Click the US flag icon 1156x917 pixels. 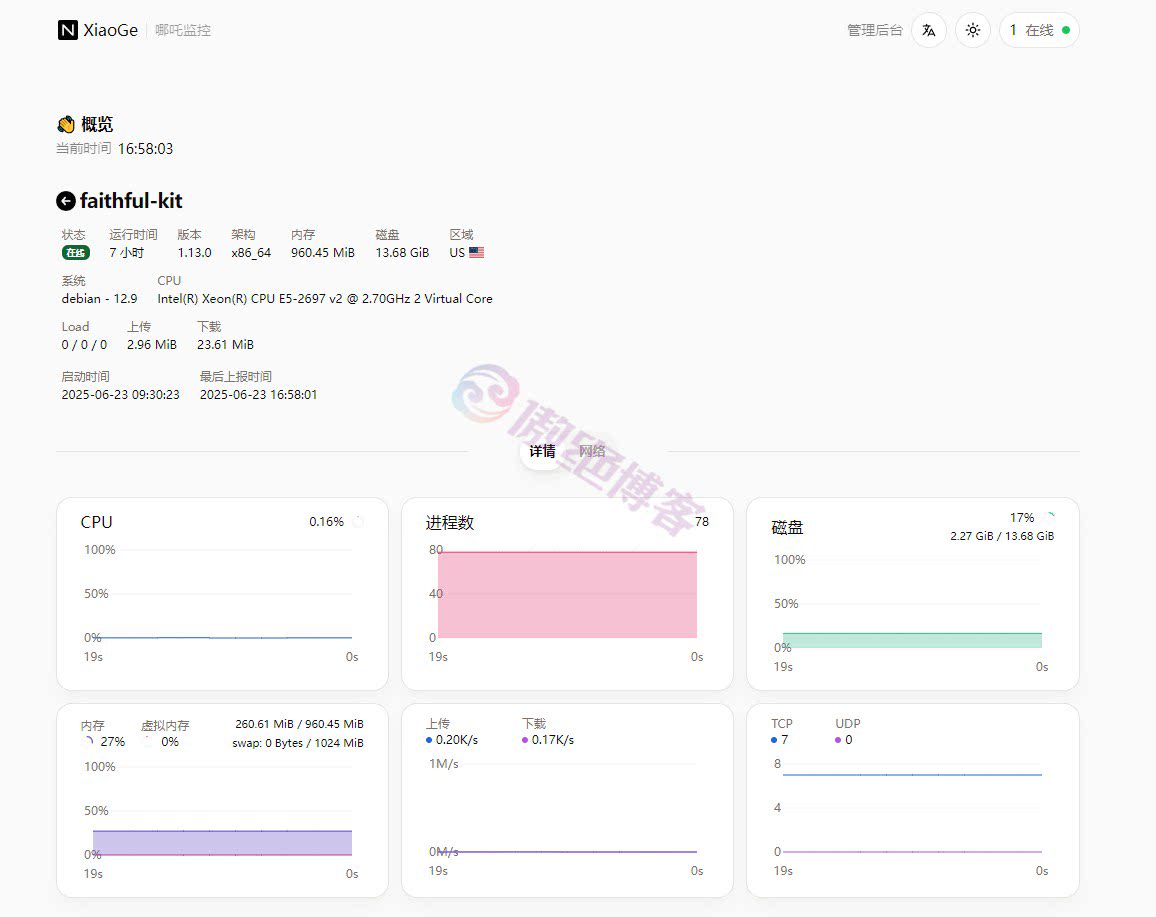(476, 252)
